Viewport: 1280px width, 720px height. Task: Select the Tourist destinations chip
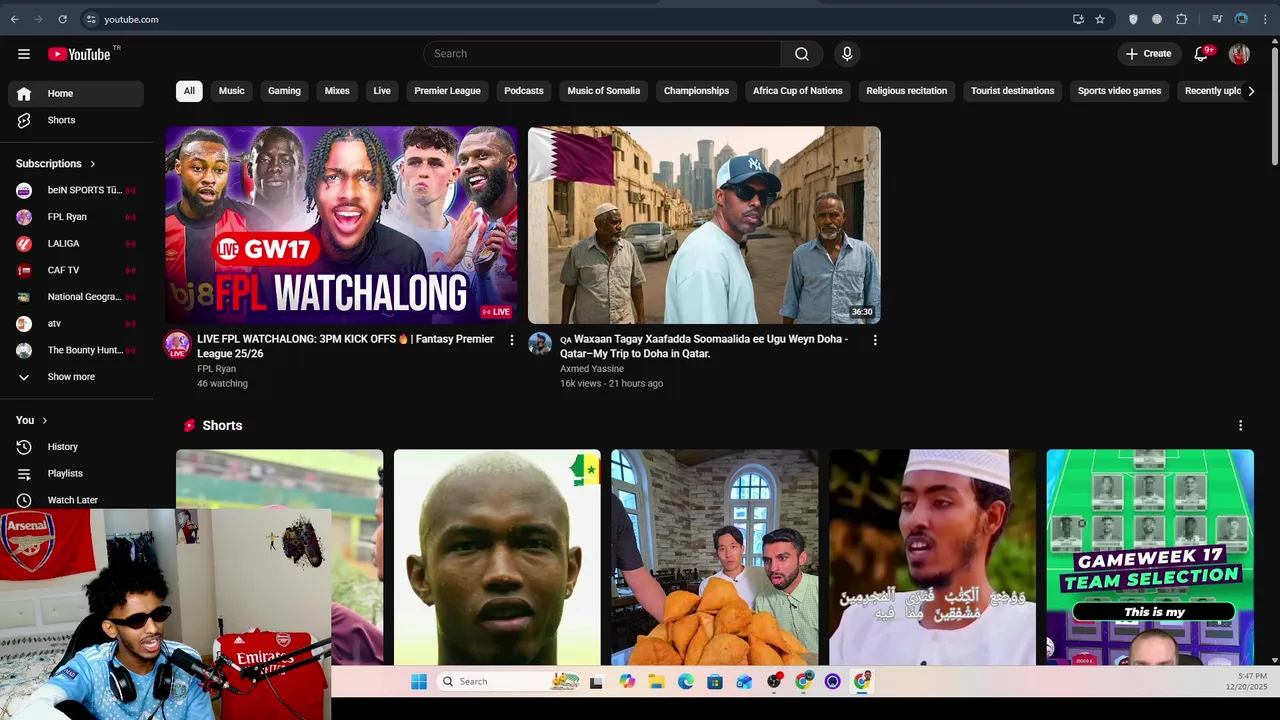[1012, 91]
